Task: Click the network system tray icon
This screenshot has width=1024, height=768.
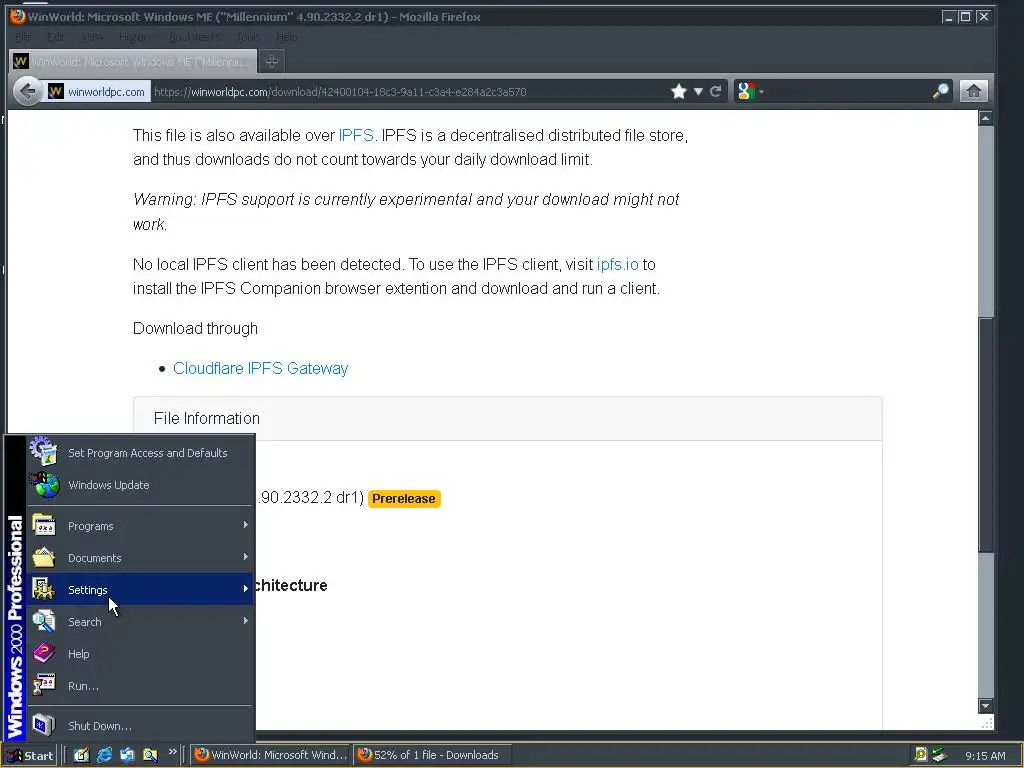Action: [940, 756]
